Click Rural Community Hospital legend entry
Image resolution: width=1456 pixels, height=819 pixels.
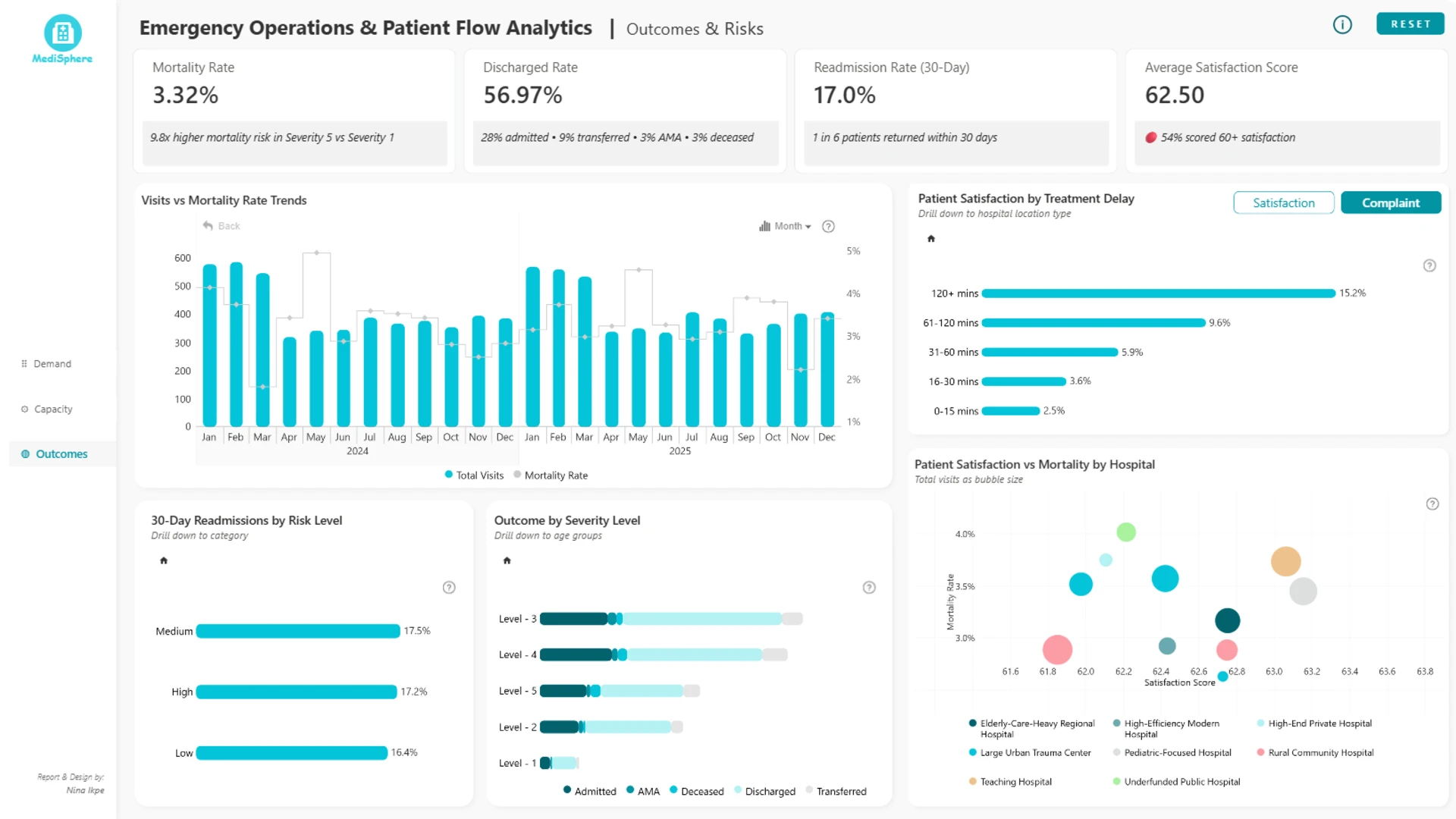(x=1315, y=753)
